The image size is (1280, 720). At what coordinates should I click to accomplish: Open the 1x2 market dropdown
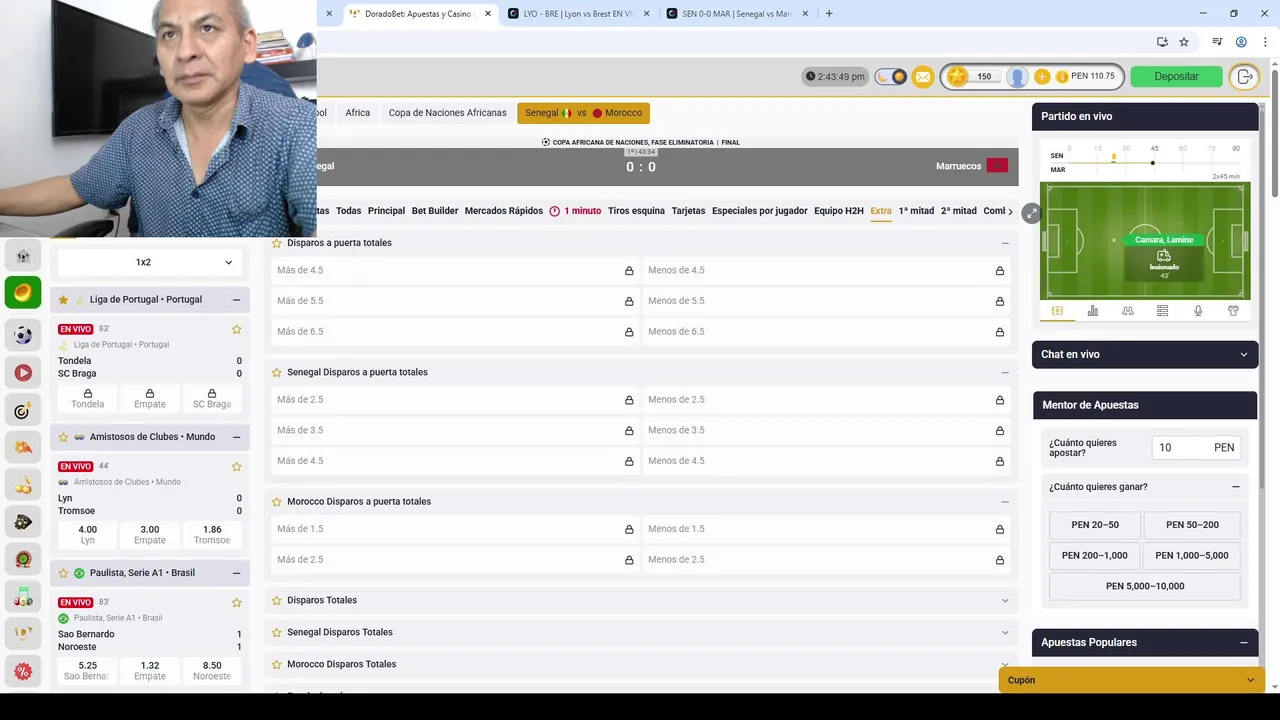tap(150, 262)
